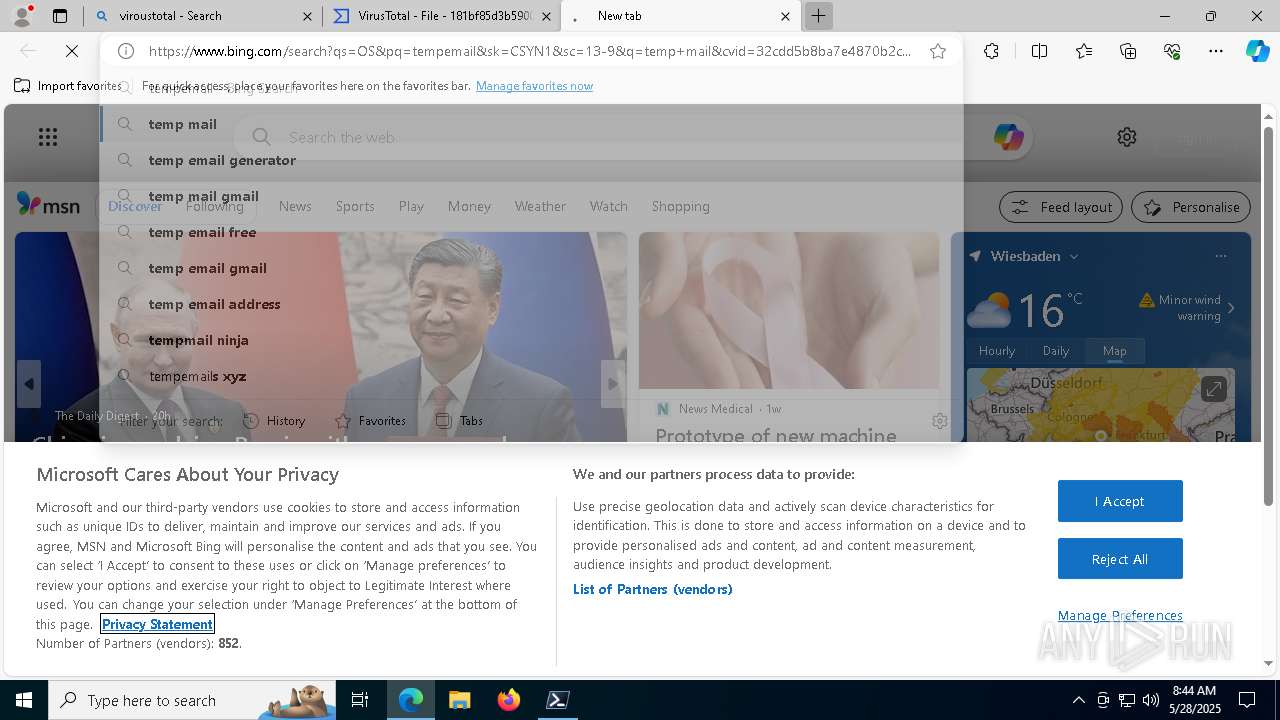Open the Favorites list icon
1280x720 pixels.
tap(1084, 51)
